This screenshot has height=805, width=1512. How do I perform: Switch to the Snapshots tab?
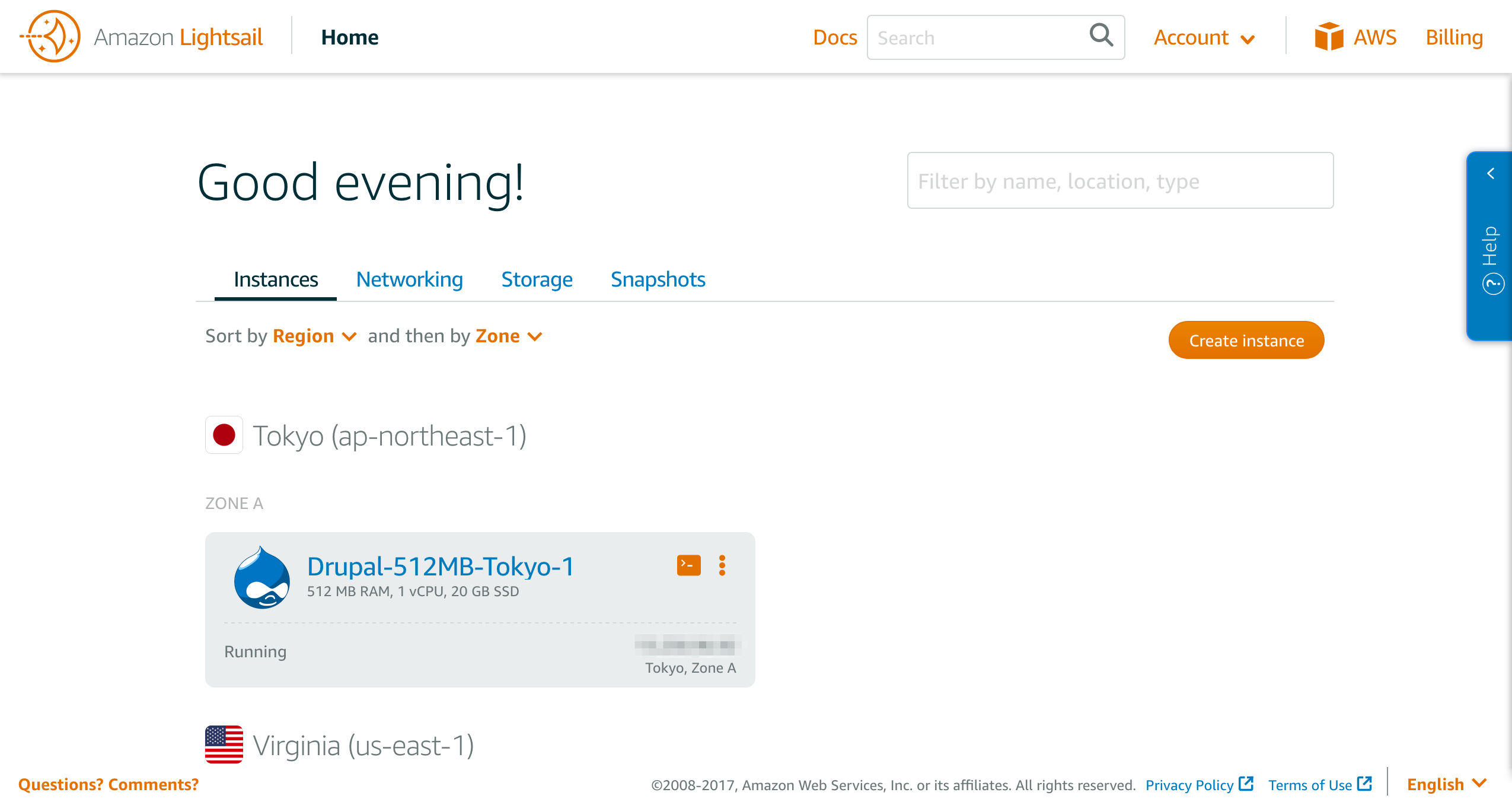coord(658,279)
